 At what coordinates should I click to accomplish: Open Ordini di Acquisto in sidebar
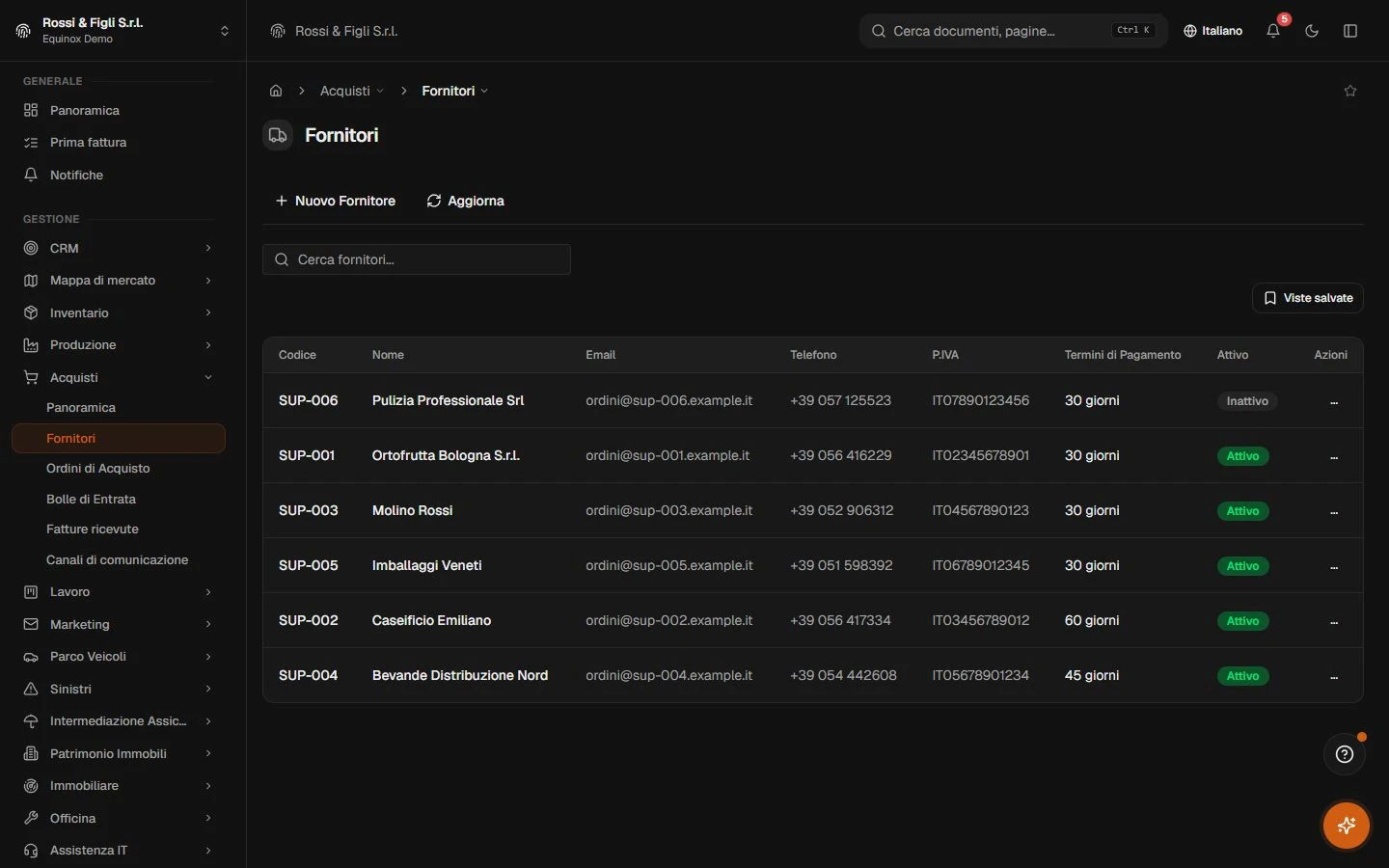(x=98, y=468)
